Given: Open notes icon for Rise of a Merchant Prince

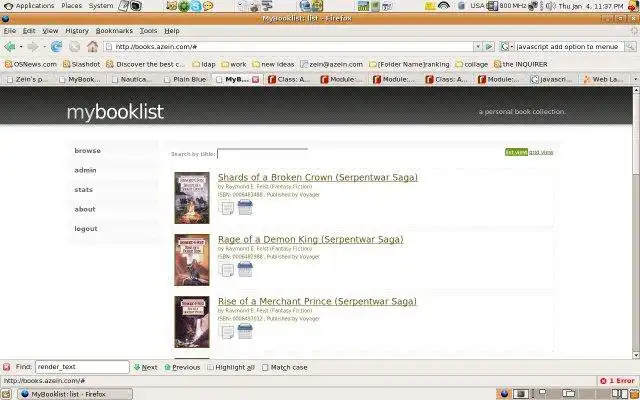Looking at the screenshot, I should tap(226, 332).
